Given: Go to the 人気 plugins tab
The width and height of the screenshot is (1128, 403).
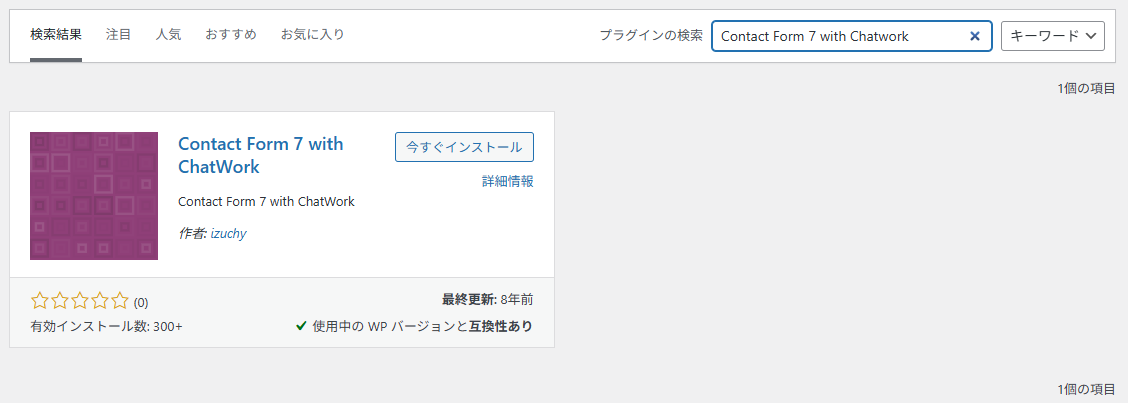Looking at the screenshot, I should pyautogui.click(x=168, y=35).
